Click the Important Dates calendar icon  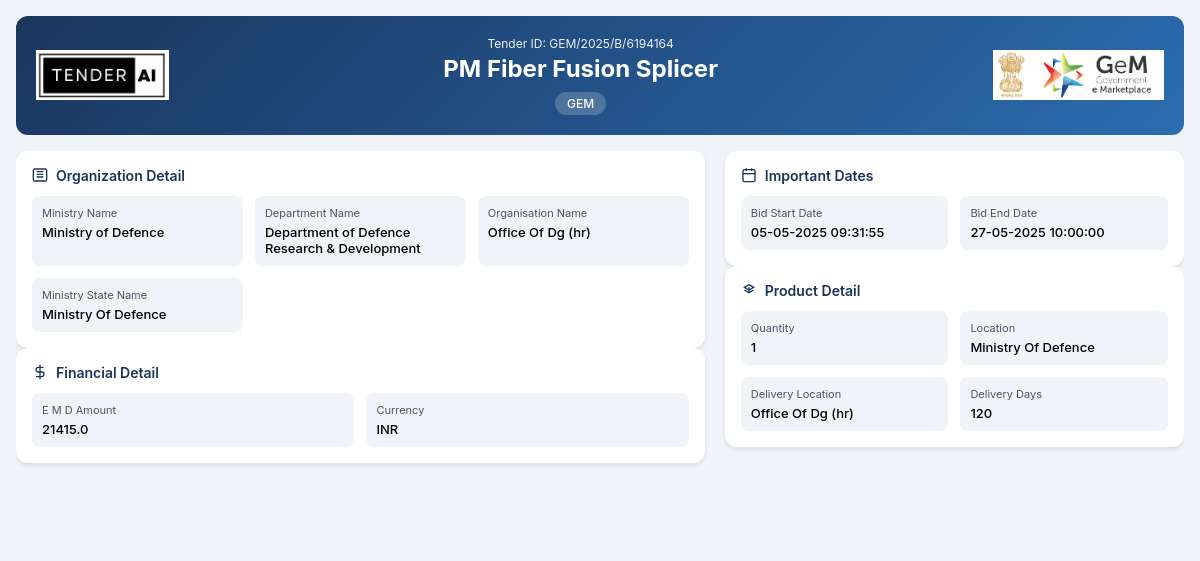tap(749, 175)
